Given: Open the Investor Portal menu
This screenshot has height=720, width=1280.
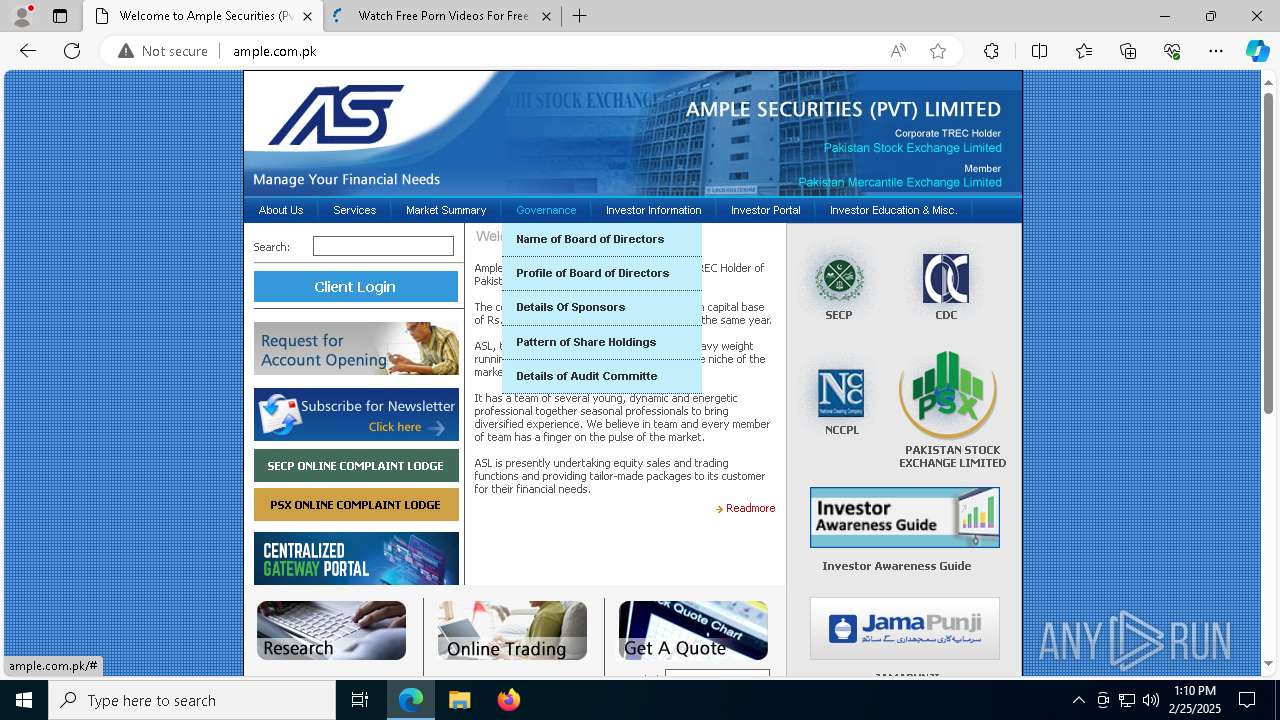Looking at the screenshot, I should tap(766, 210).
